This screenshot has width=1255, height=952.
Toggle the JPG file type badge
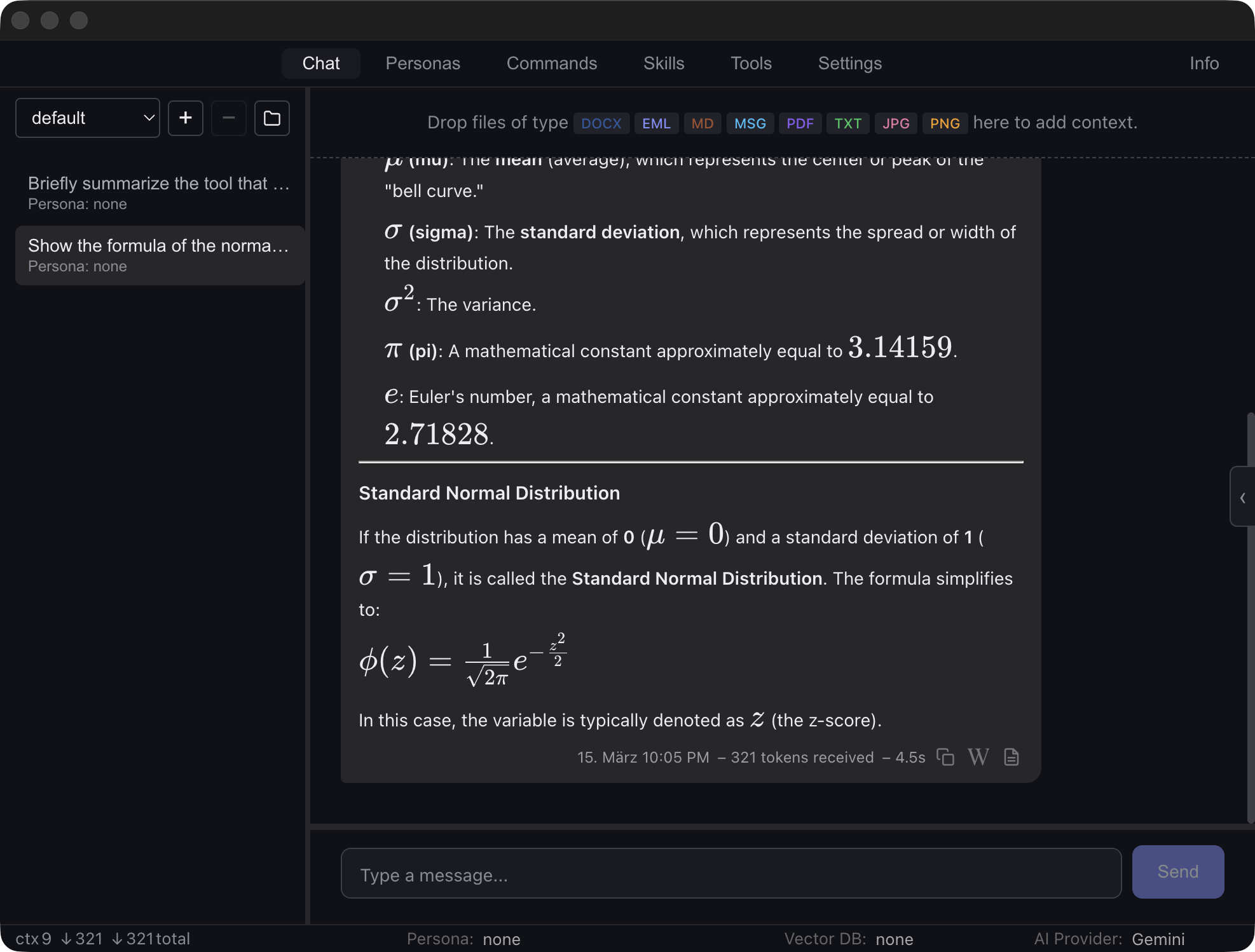896,123
